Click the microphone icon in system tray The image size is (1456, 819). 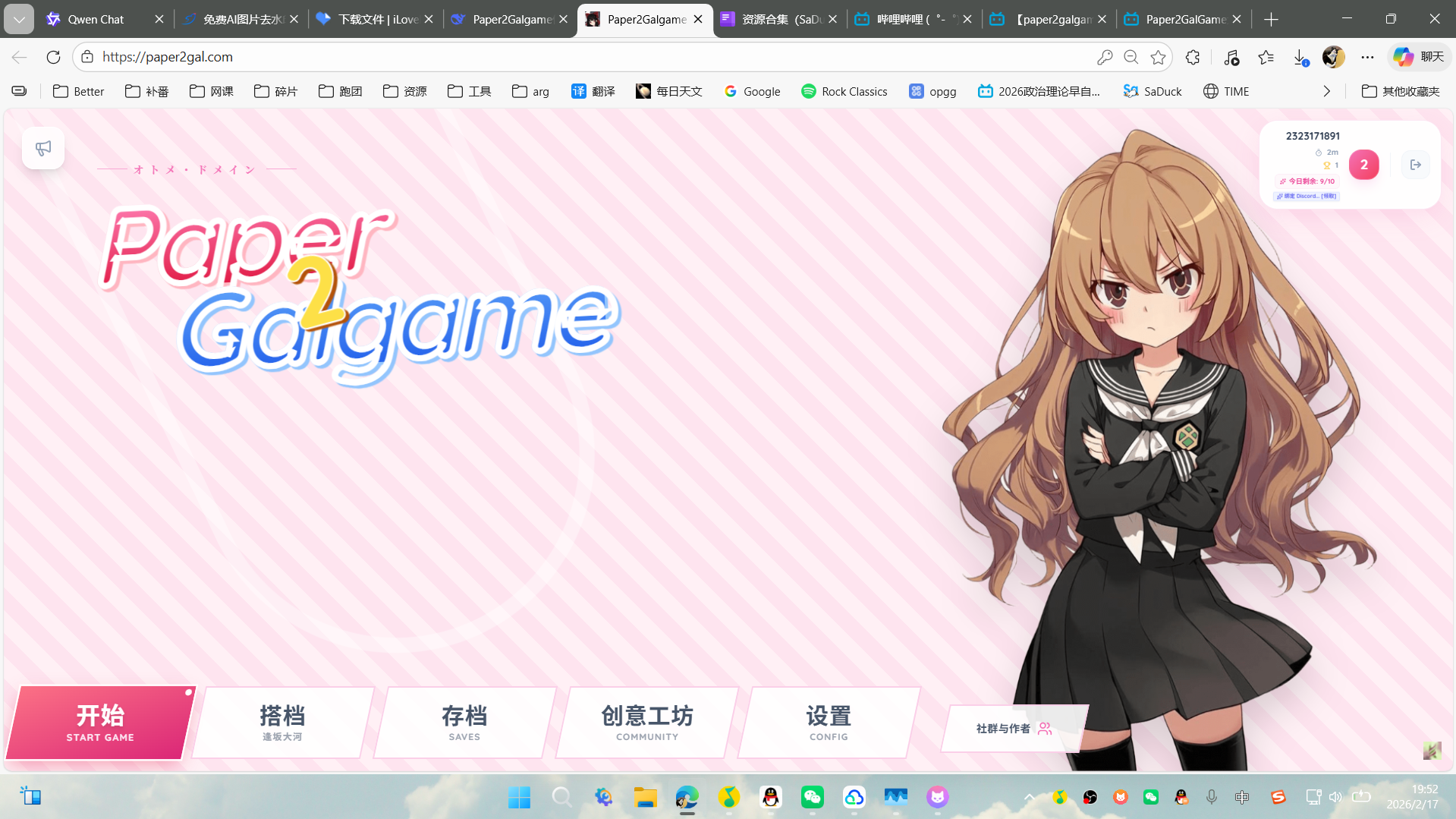1212,797
